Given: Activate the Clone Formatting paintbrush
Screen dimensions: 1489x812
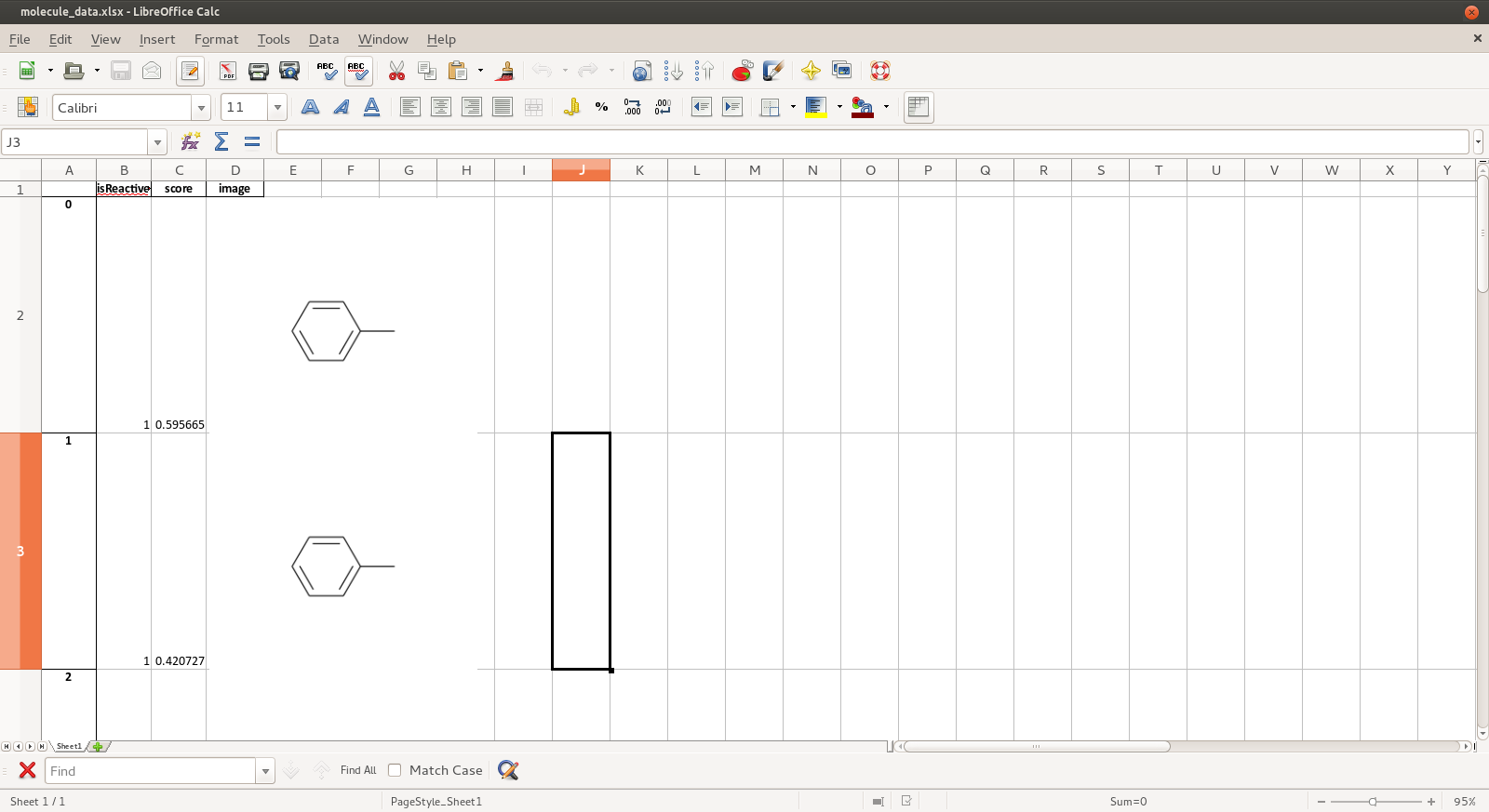Looking at the screenshot, I should (505, 71).
